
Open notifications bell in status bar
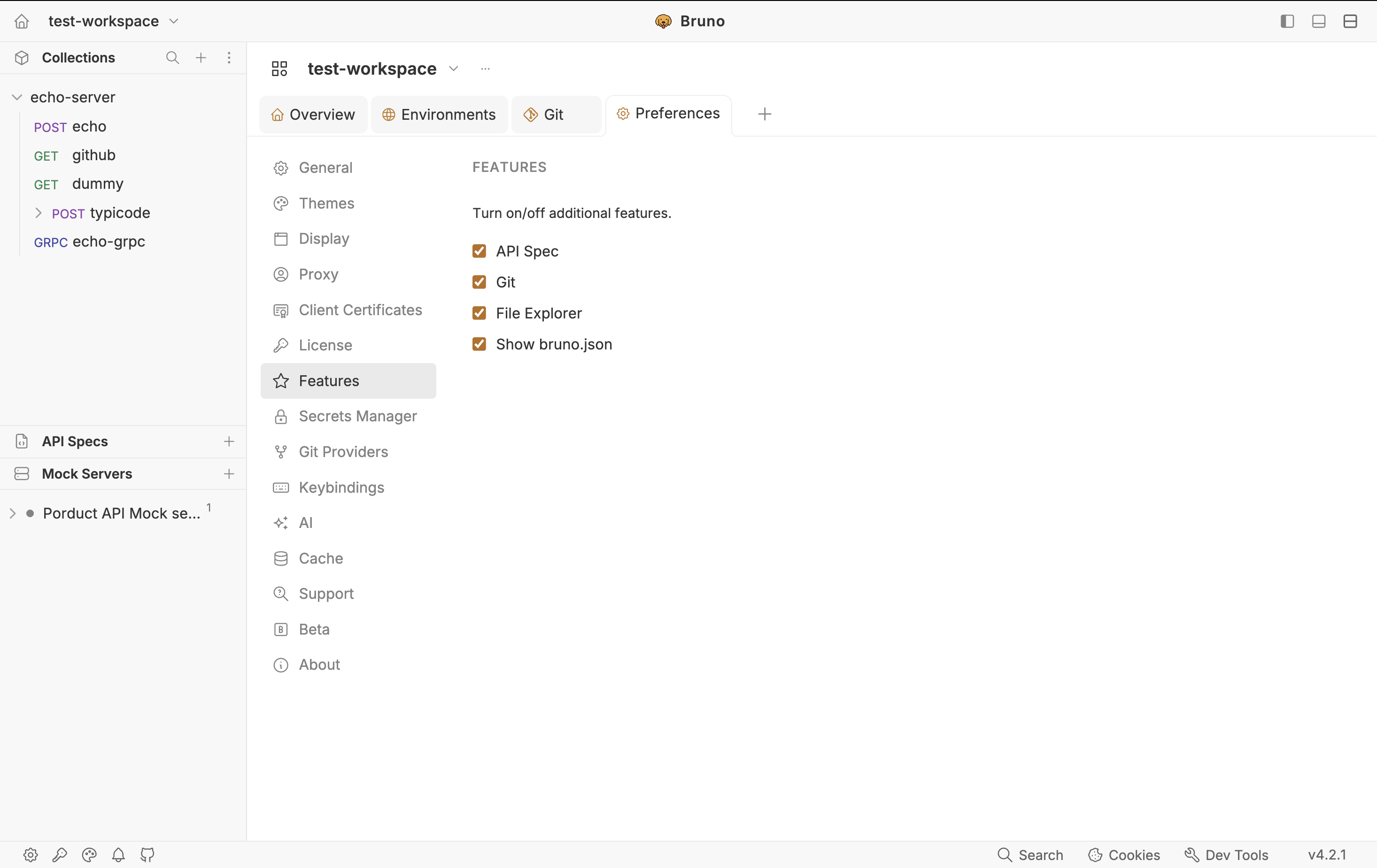pyautogui.click(x=118, y=855)
